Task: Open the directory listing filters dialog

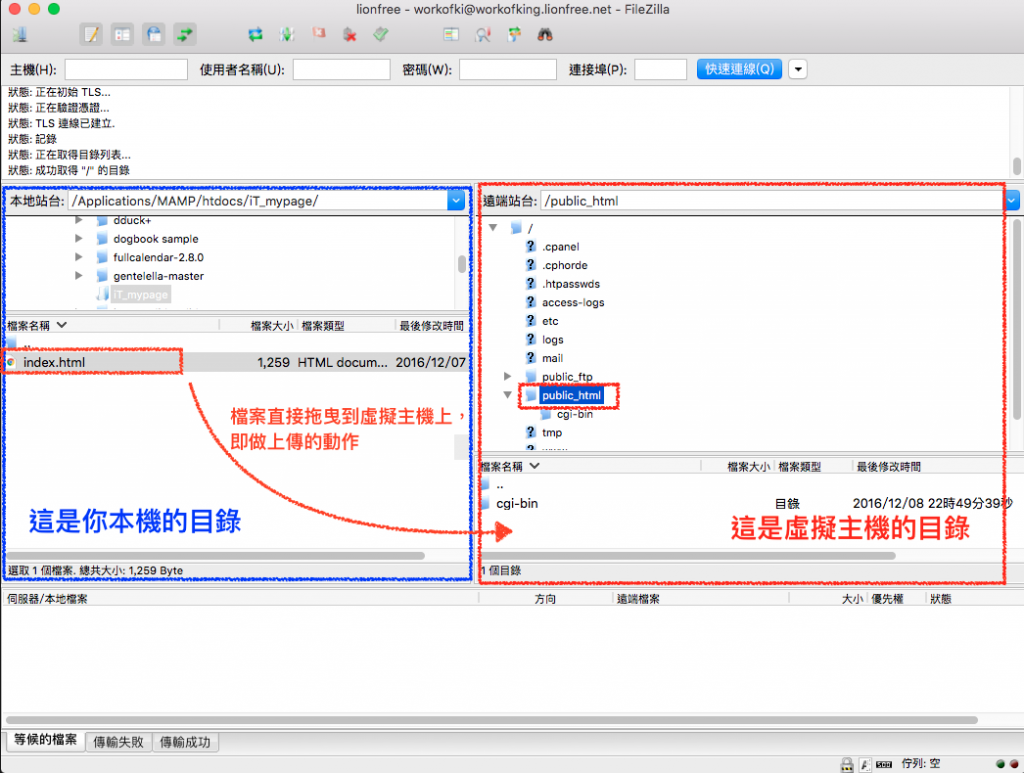Action: pyautogui.click(x=451, y=35)
